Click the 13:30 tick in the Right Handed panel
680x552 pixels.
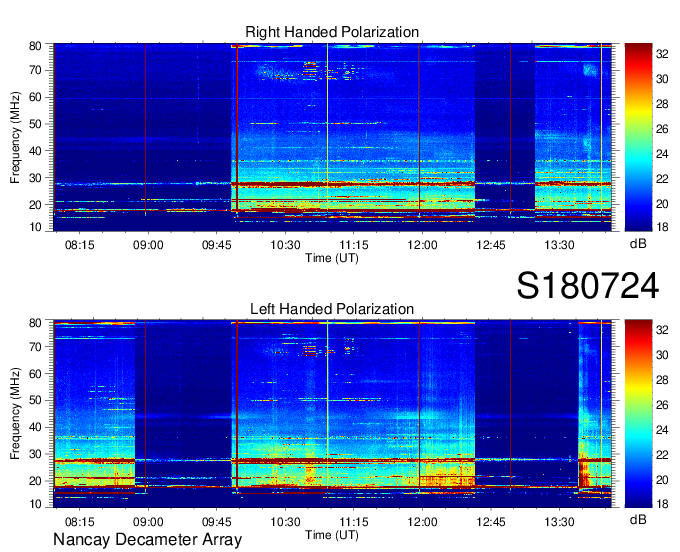[559, 245]
